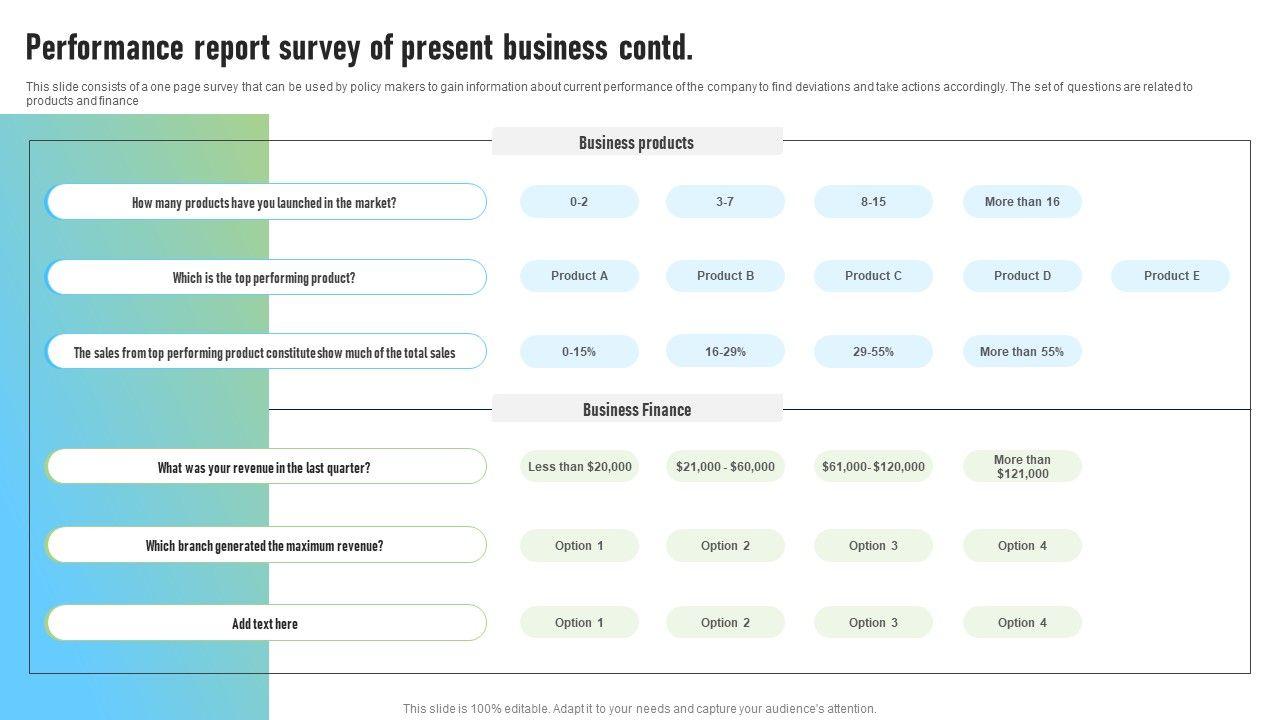Click the 'Add text here' placeholder field
Viewport: 1280px width, 720px height.
(266, 624)
